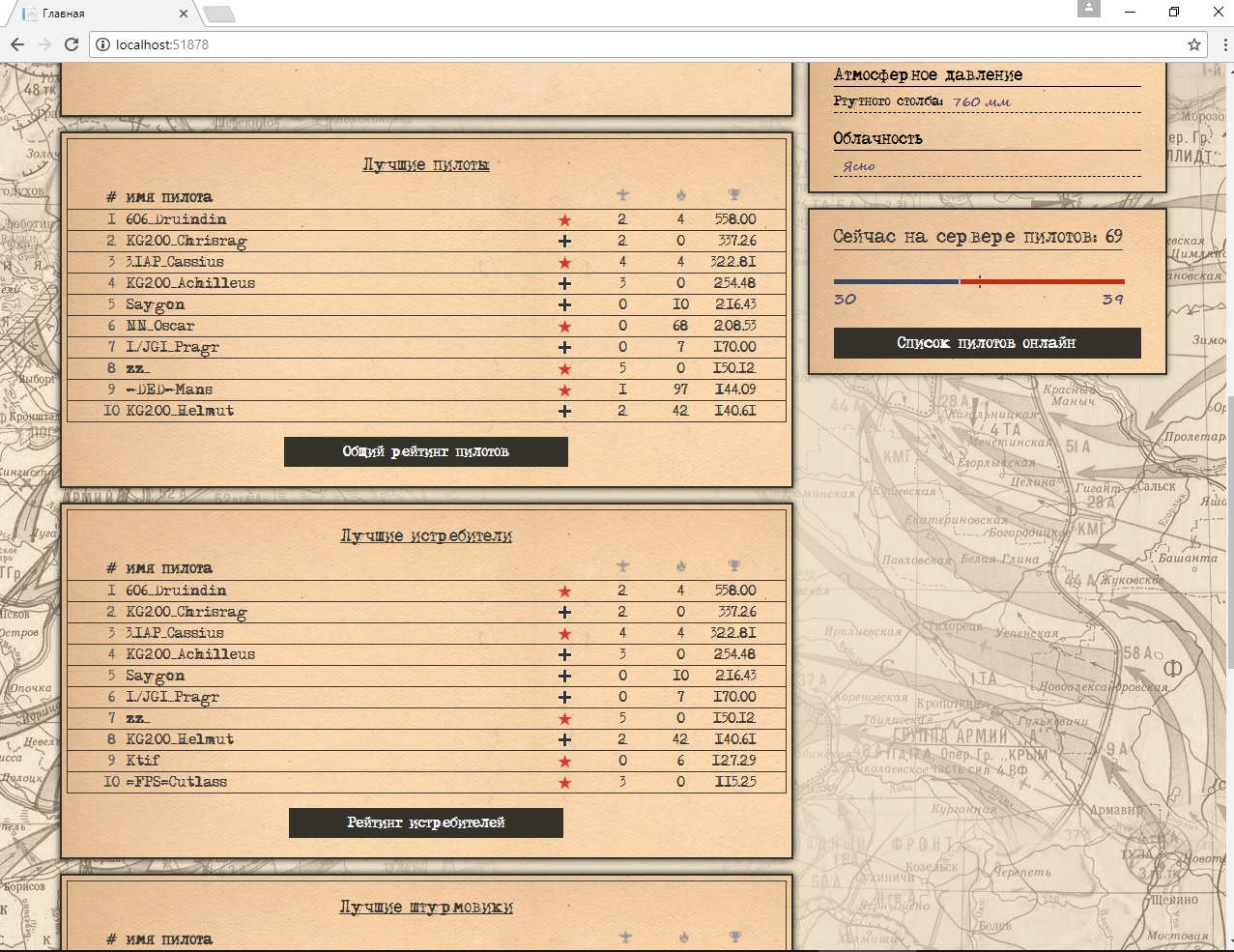The width and height of the screenshot is (1234, 952).
Task: Click cross icon for Saygon in Лучшие истребители
Action: tap(565, 677)
